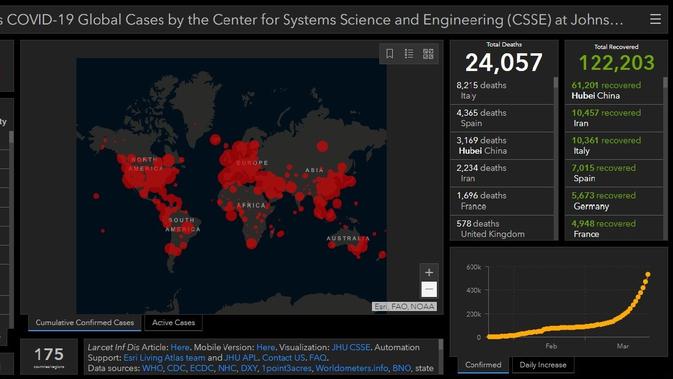The height and width of the screenshot is (379, 673).
Task: Click the Total Recovered list scrollbar
Action: pos(666,158)
